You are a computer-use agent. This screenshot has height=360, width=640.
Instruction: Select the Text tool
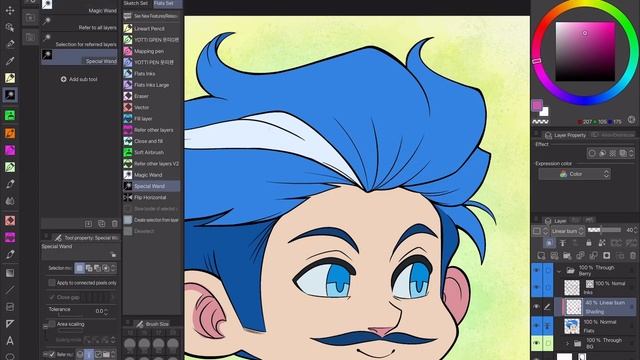pyautogui.click(x=10, y=340)
